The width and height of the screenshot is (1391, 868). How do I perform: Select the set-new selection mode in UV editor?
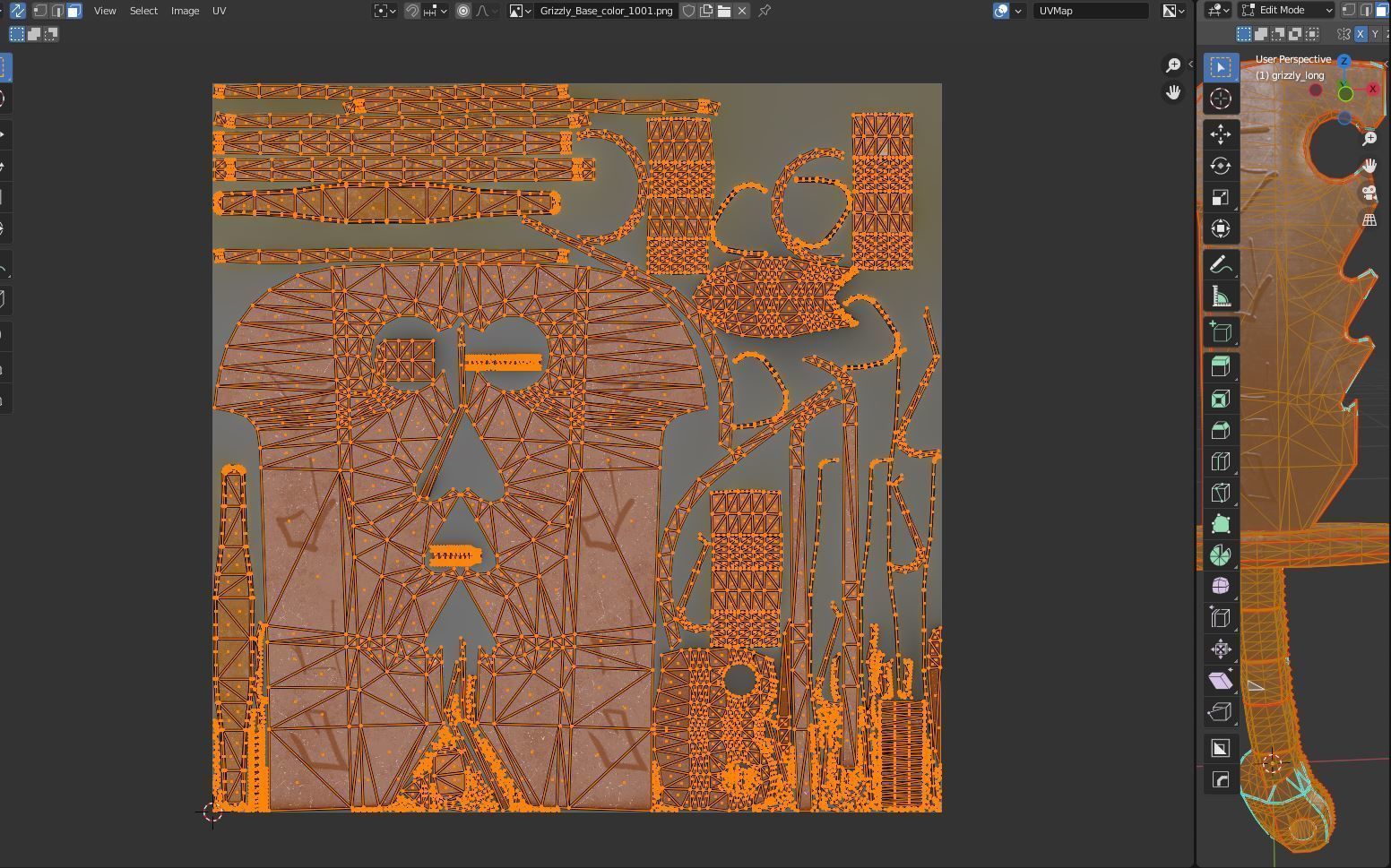tap(17, 34)
